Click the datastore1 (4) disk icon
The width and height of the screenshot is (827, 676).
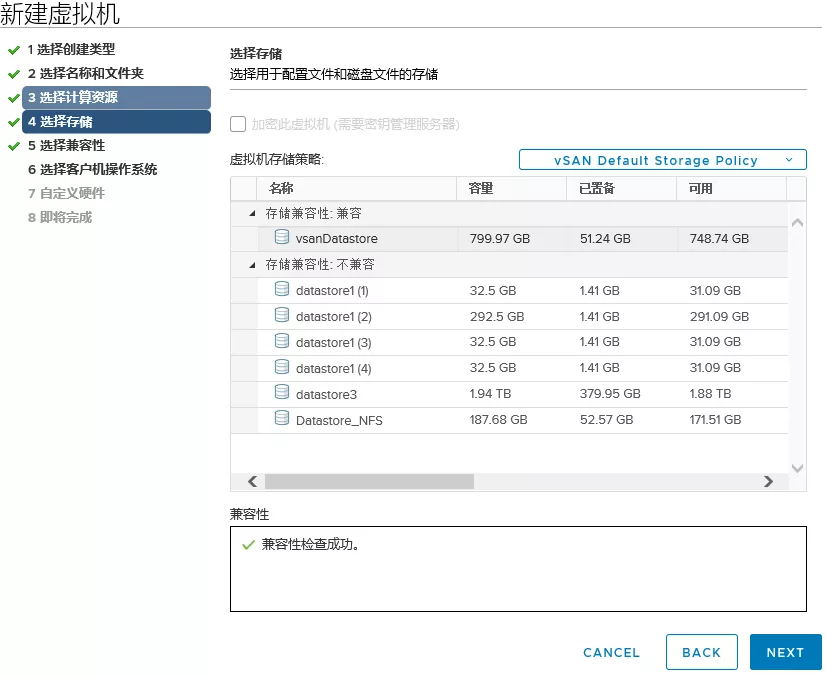[x=281, y=368]
